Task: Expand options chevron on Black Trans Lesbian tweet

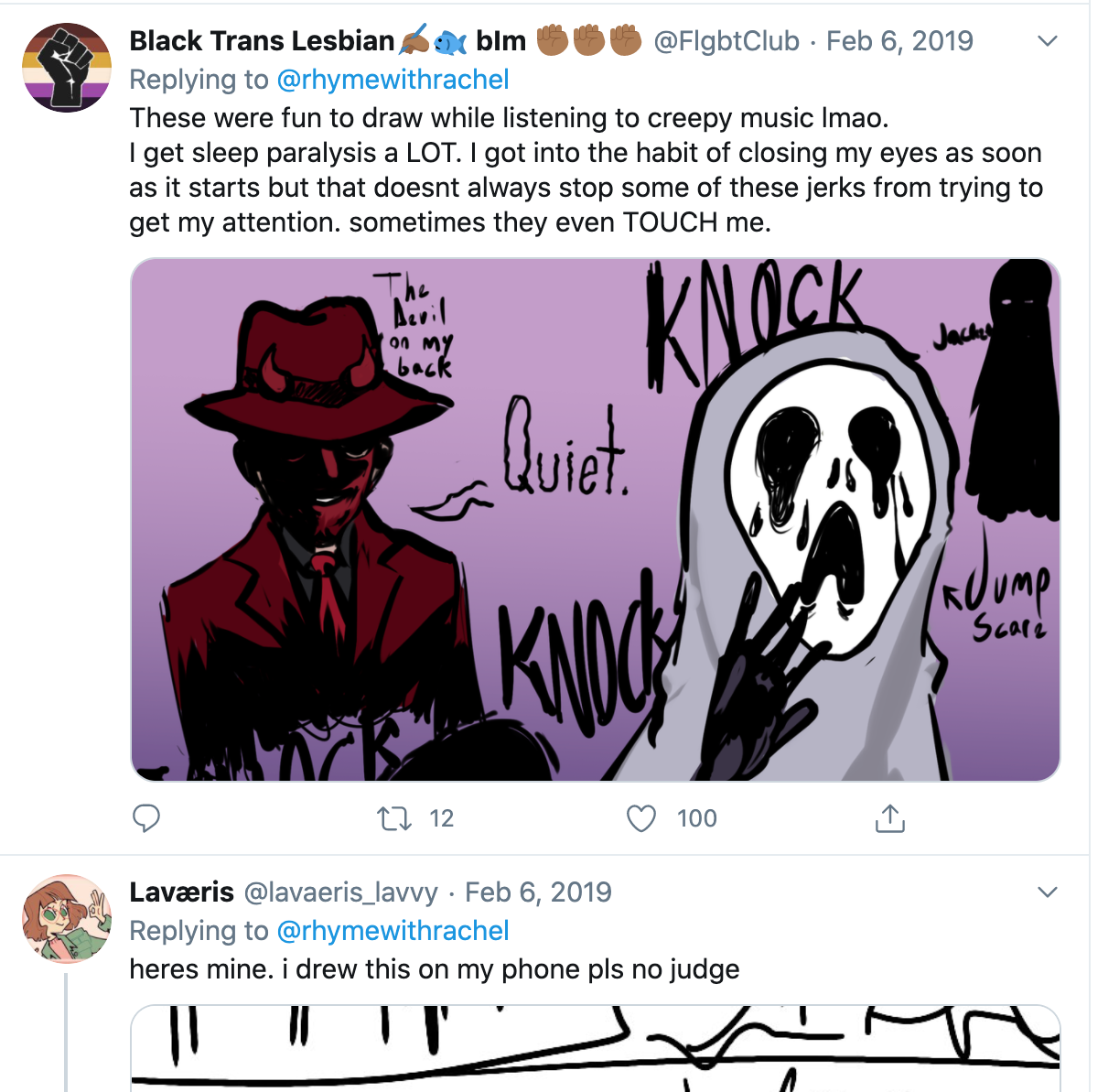Action: point(1048,41)
